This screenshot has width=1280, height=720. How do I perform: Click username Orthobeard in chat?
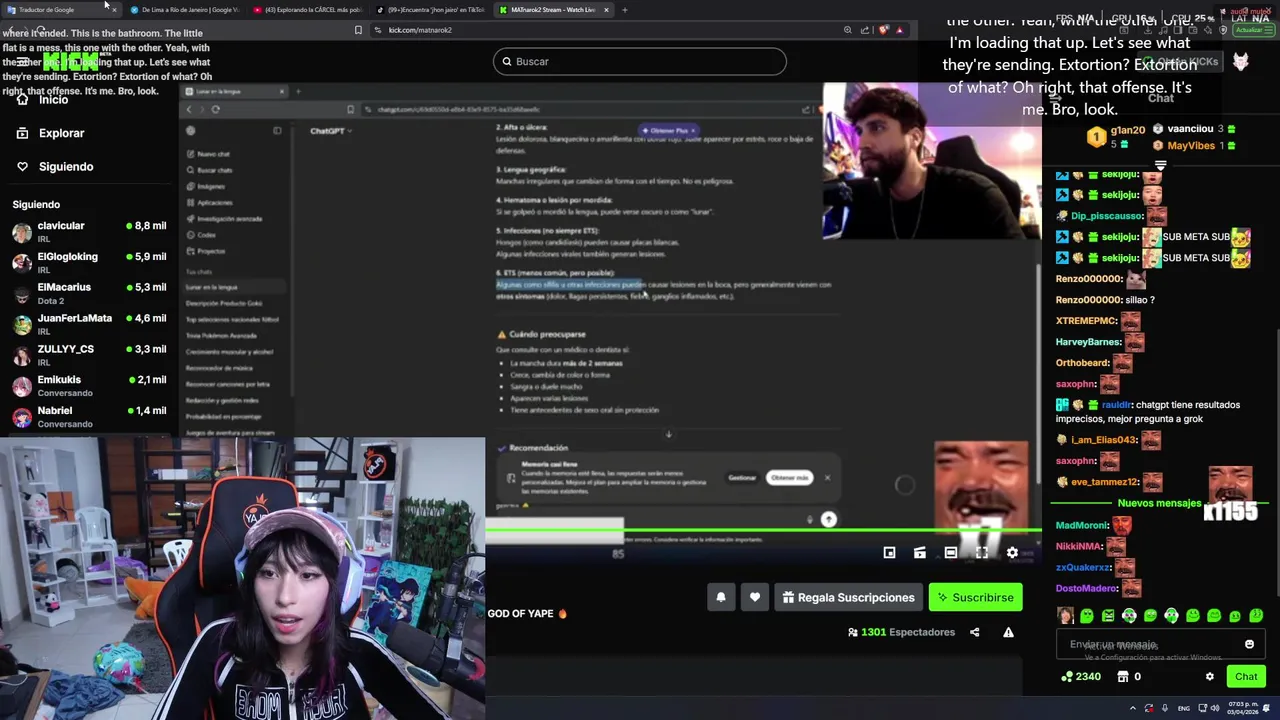[x=1082, y=363]
